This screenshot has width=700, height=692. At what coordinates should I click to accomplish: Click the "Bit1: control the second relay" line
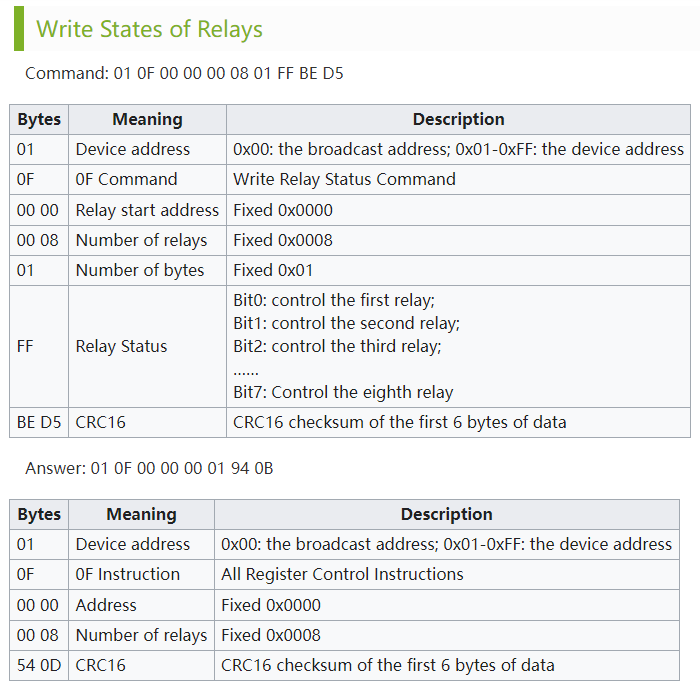[x=346, y=323]
